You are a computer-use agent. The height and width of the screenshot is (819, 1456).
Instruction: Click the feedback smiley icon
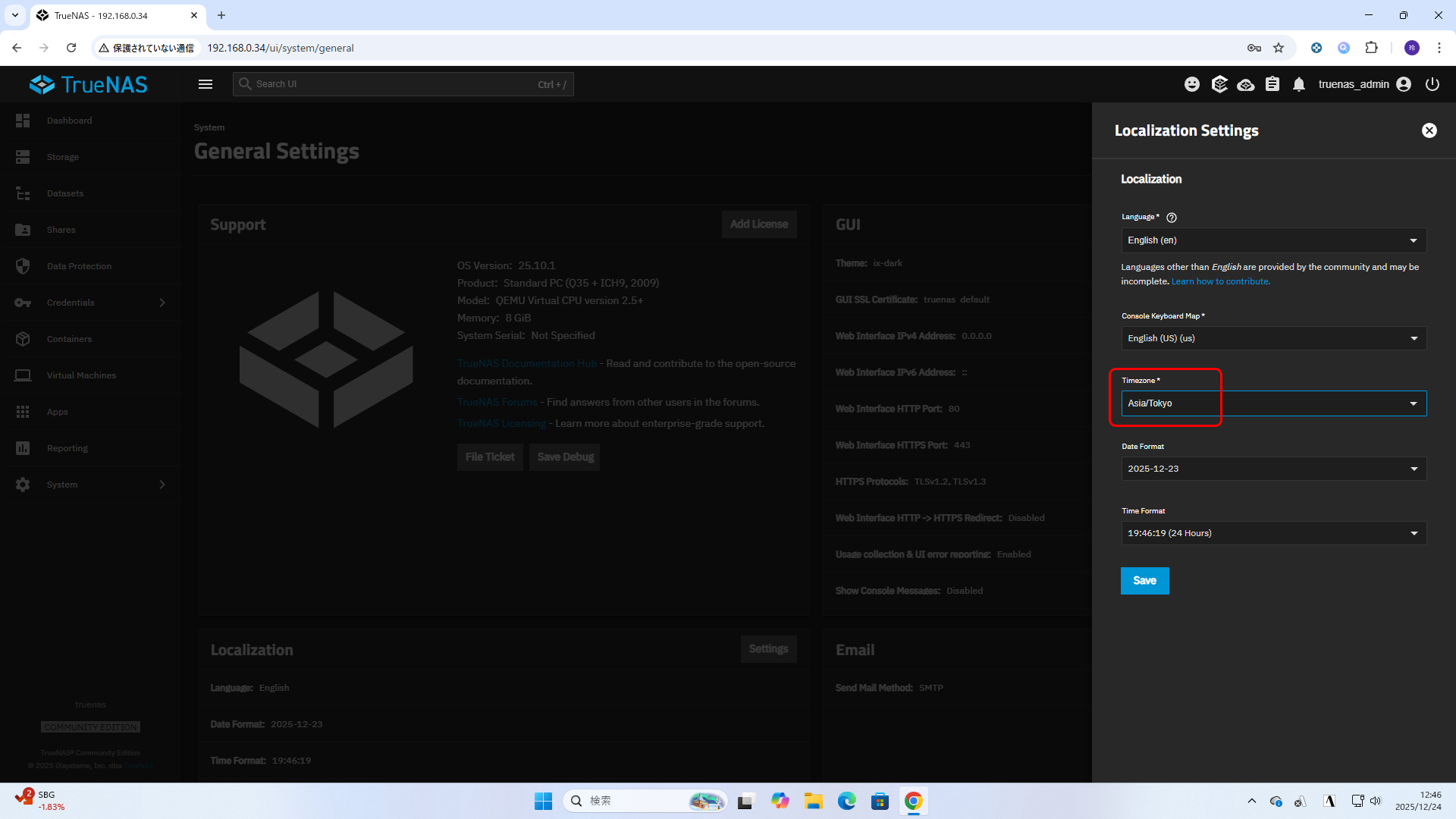coord(1192,84)
